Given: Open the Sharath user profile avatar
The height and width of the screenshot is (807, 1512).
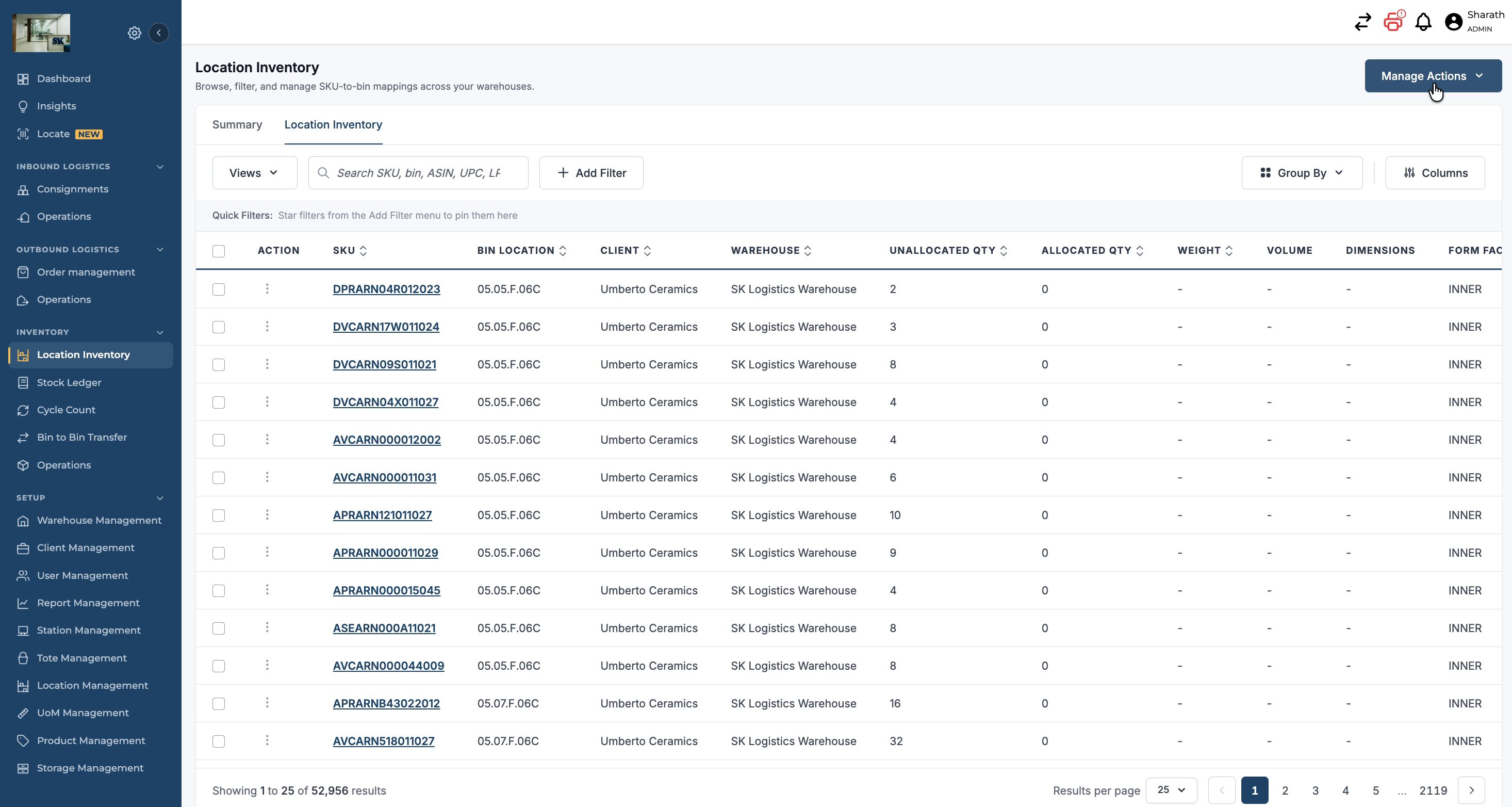Looking at the screenshot, I should (x=1453, y=22).
